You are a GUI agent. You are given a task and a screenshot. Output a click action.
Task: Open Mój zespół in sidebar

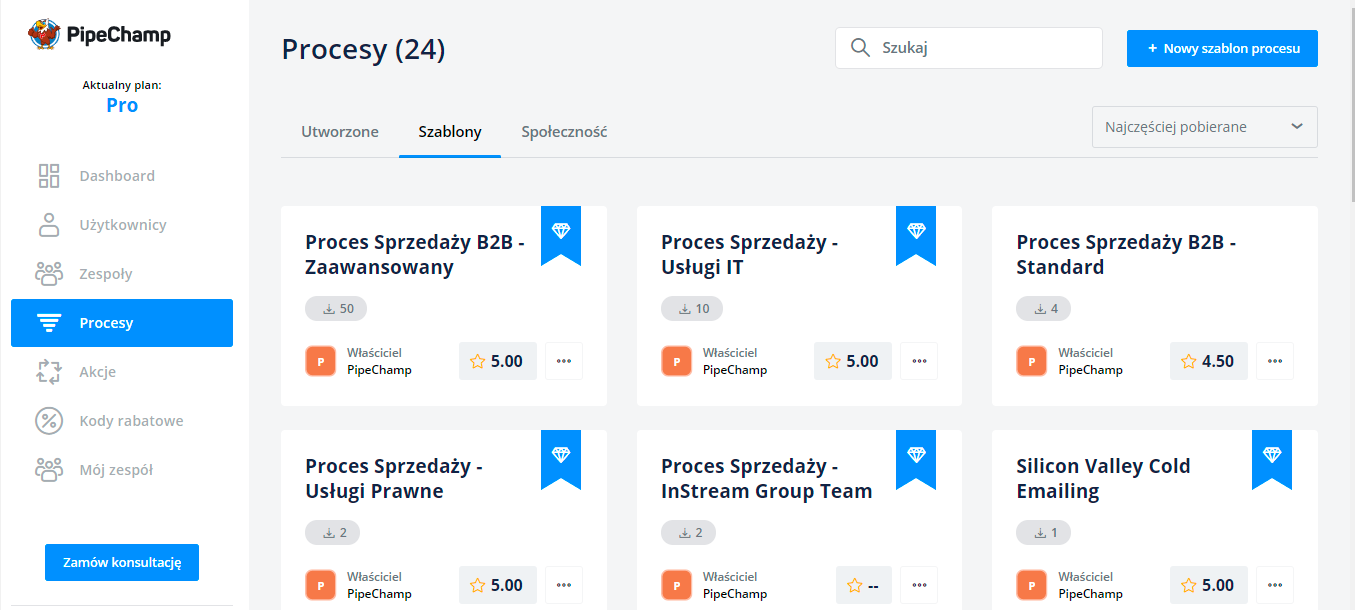coord(116,470)
